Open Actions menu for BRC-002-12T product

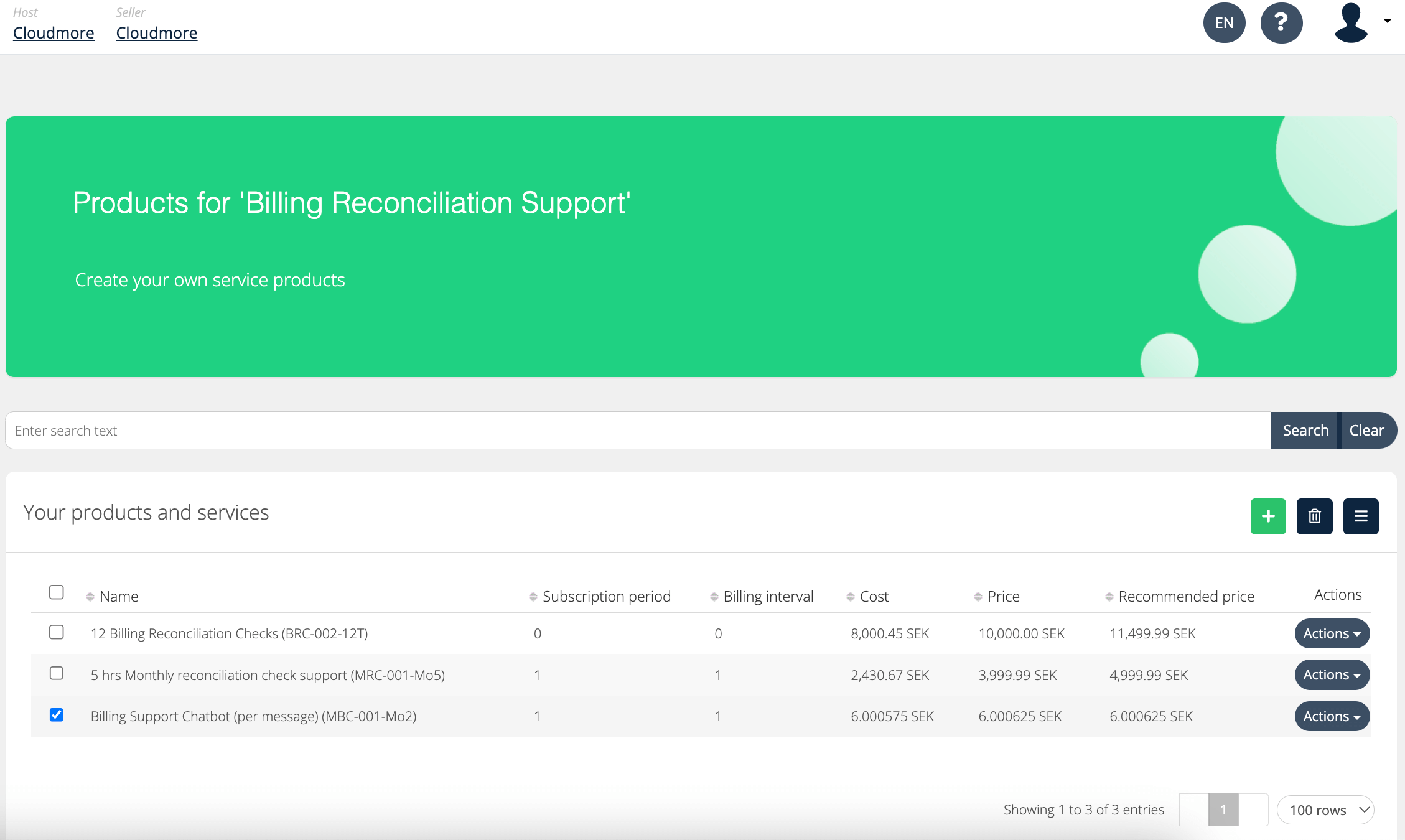(1331, 633)
